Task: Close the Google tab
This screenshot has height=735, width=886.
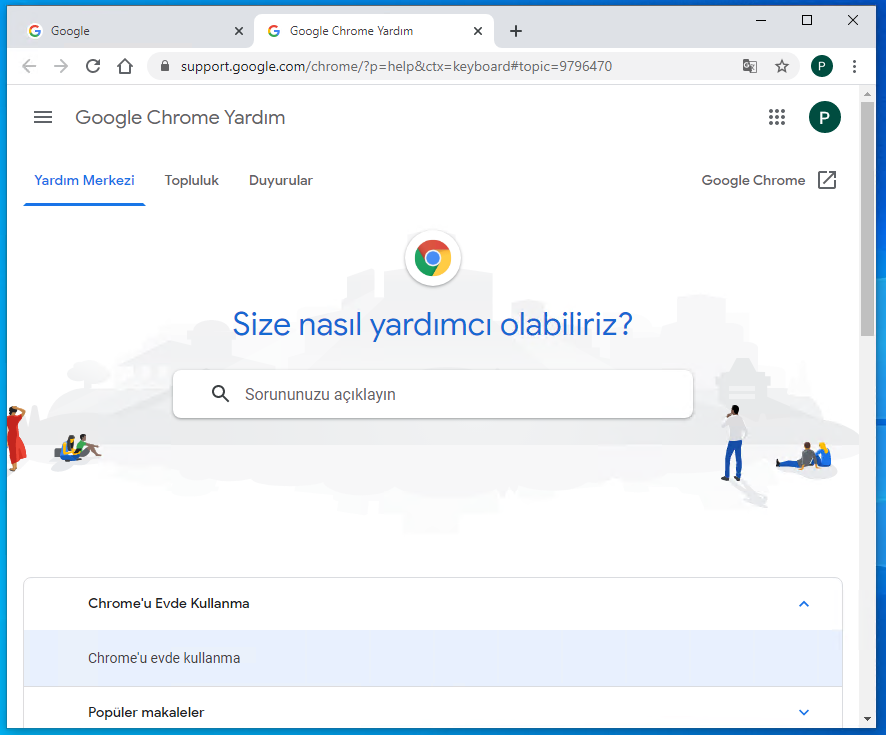Action: click(239, 31)
